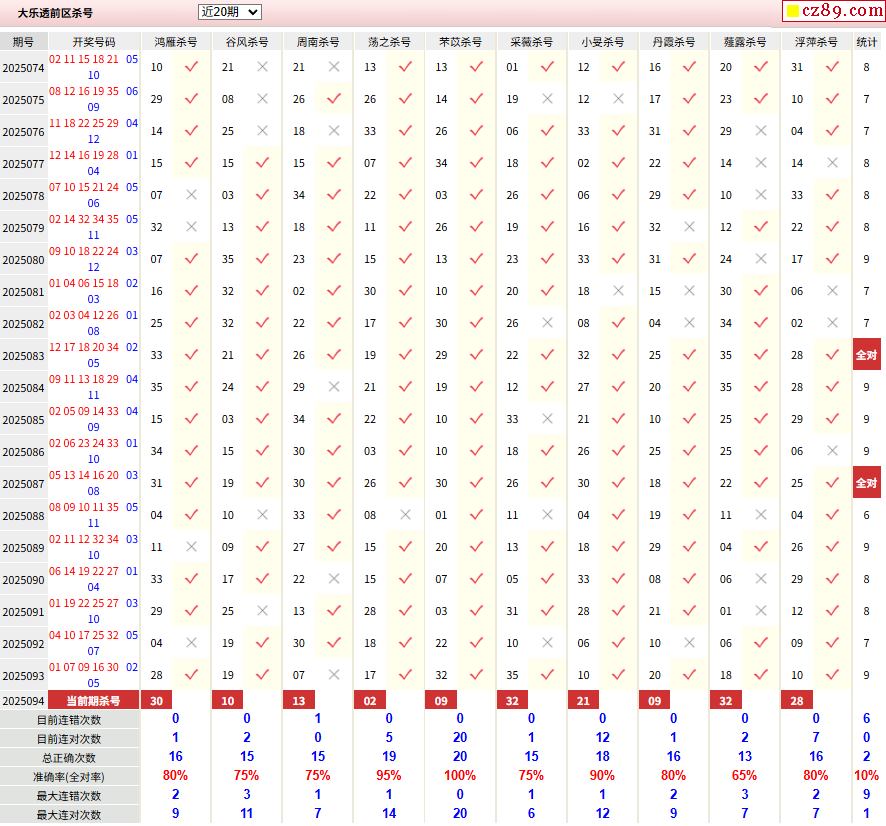886x826 pixels.
Task: Click current kill number 28 under 浮萍杀号
Action: coord(797,701)
